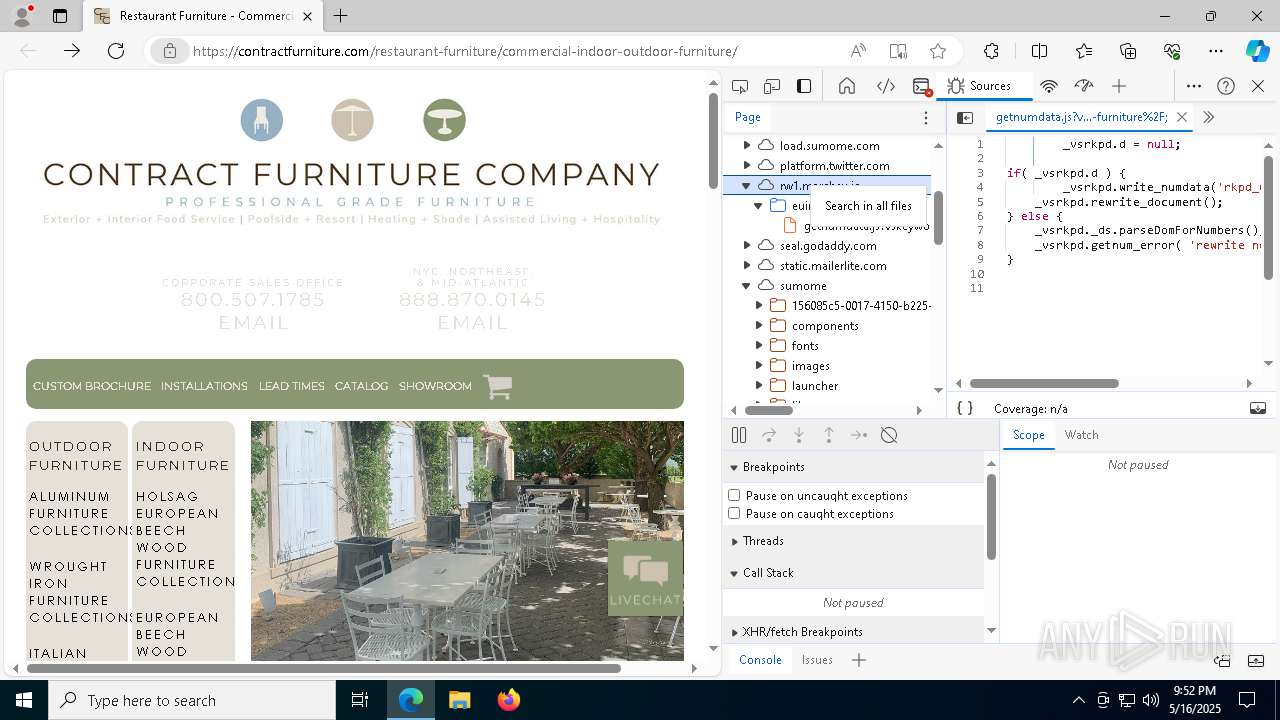Click the Windows taskbar search box
Screen dimensions: 1280x720
coord(192,700)
